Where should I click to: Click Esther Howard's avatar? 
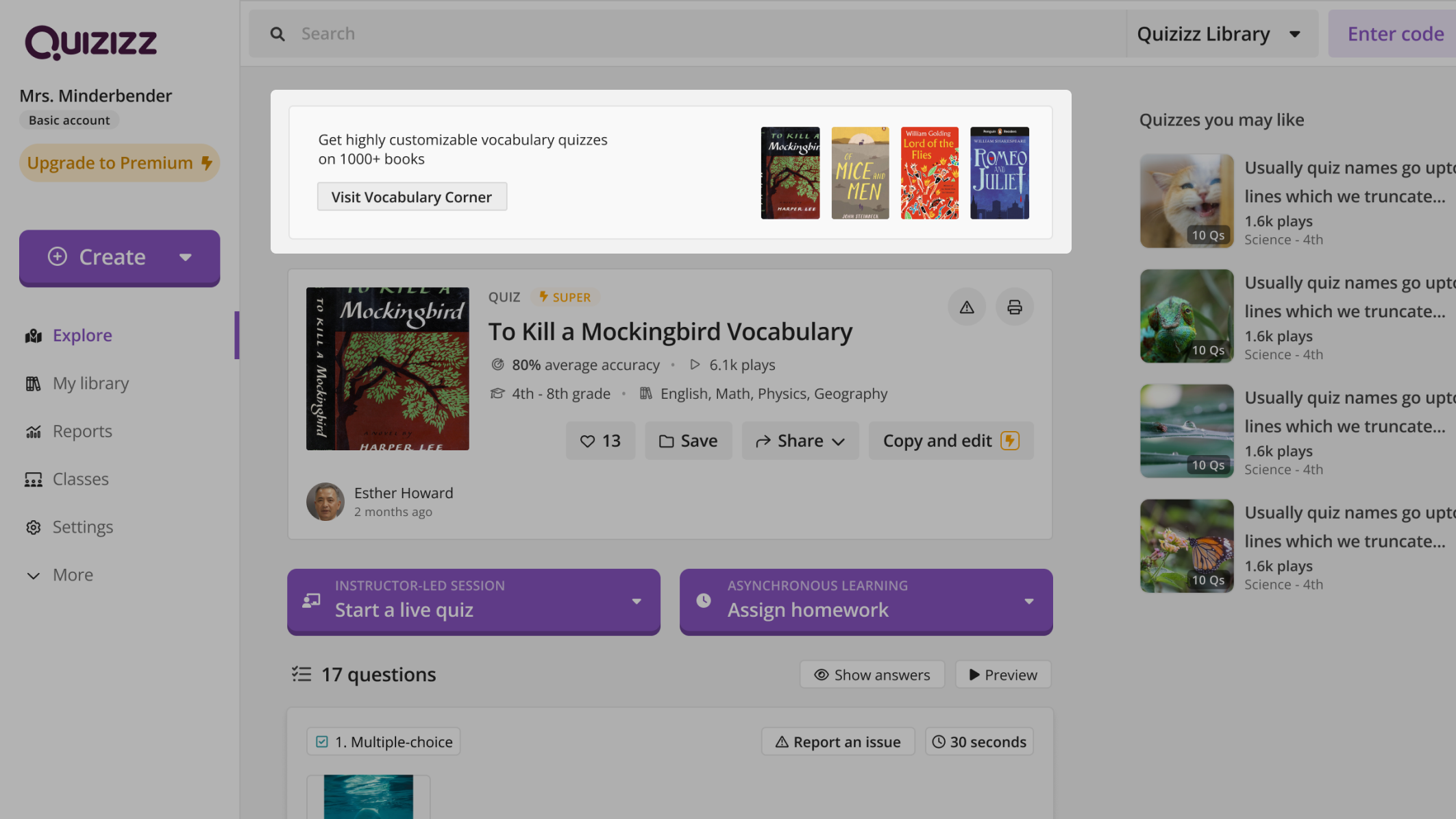point(325,502)
